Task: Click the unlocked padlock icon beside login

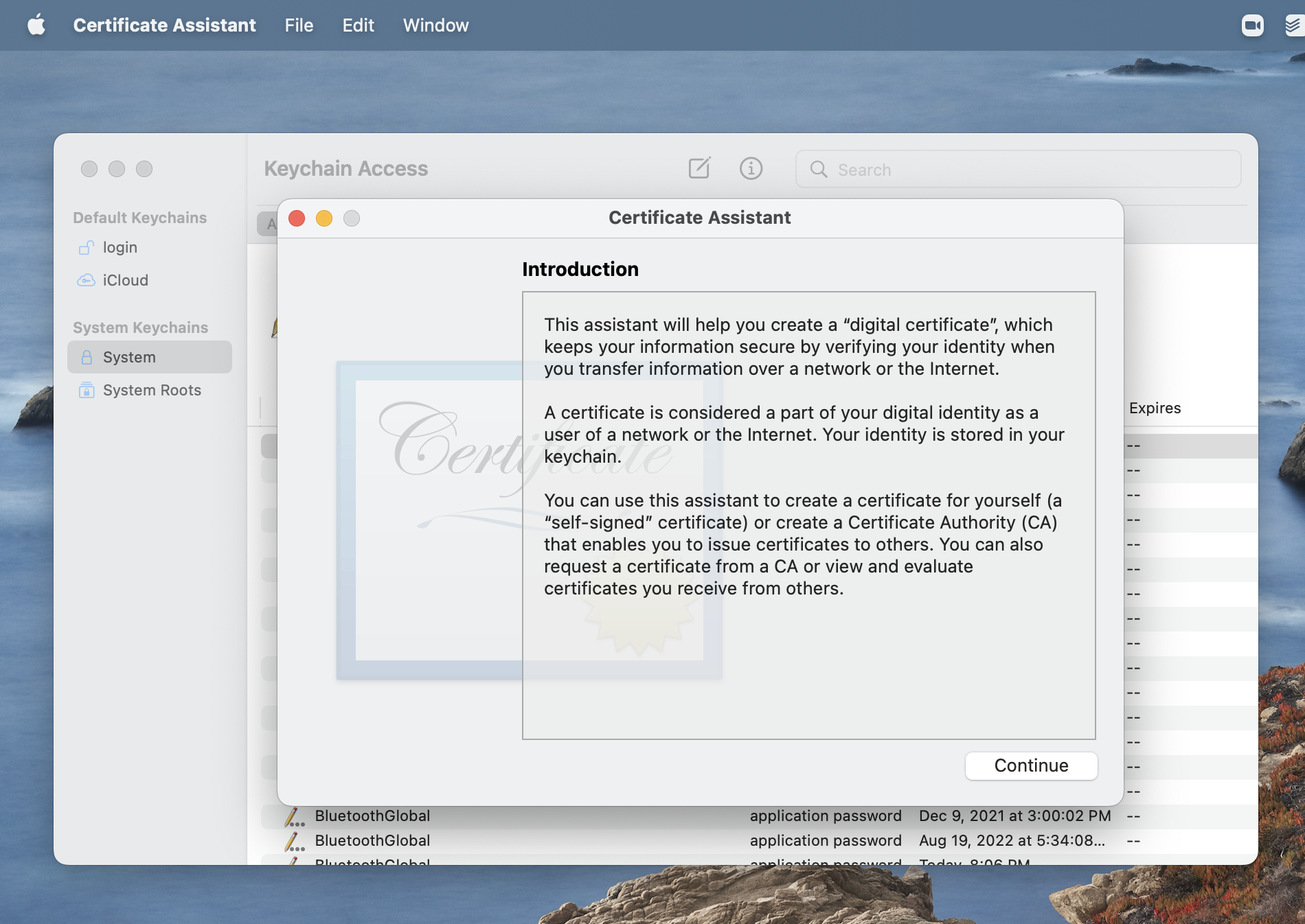Action: point(87,247)
